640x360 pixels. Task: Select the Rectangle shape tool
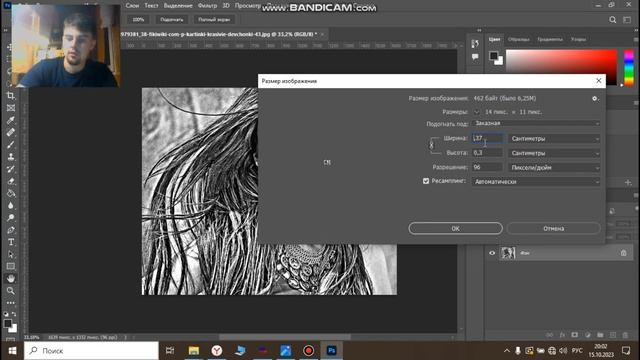pyautogui.click(x=11, y=267)
